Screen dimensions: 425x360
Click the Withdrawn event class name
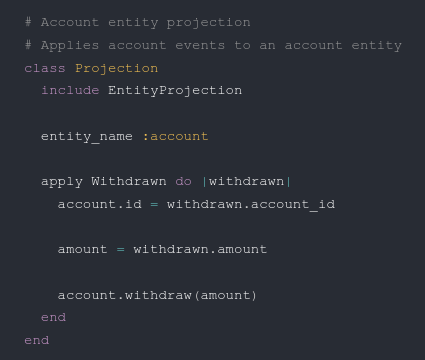(129, 181)
